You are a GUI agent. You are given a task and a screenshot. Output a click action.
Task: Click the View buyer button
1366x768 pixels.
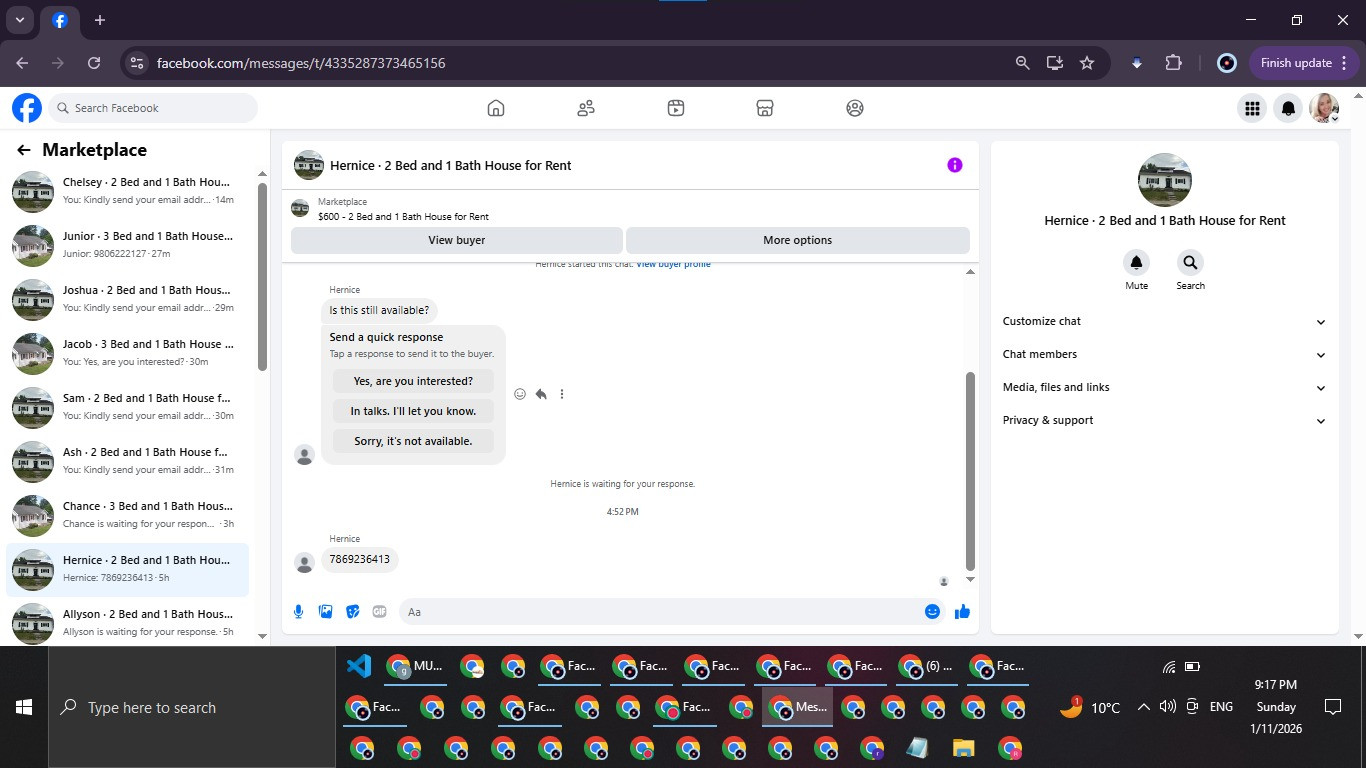pyautogui.click(x=456, y=240)
